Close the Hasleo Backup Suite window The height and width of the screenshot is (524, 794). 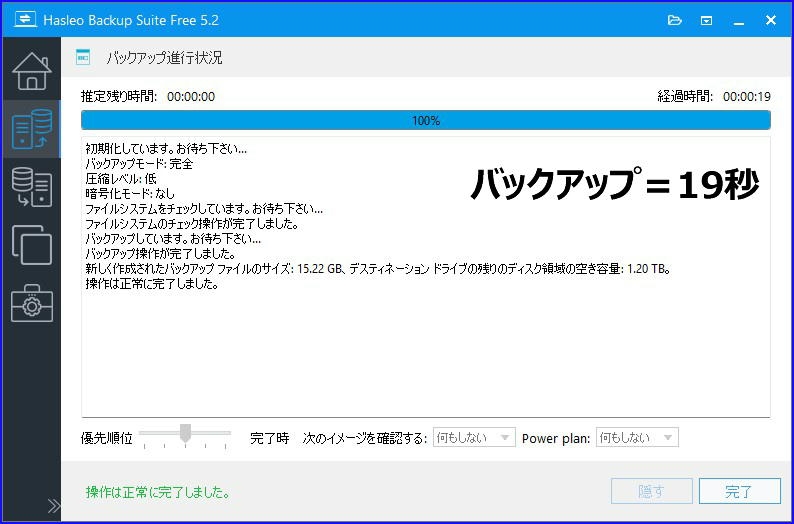click(771, 20)
